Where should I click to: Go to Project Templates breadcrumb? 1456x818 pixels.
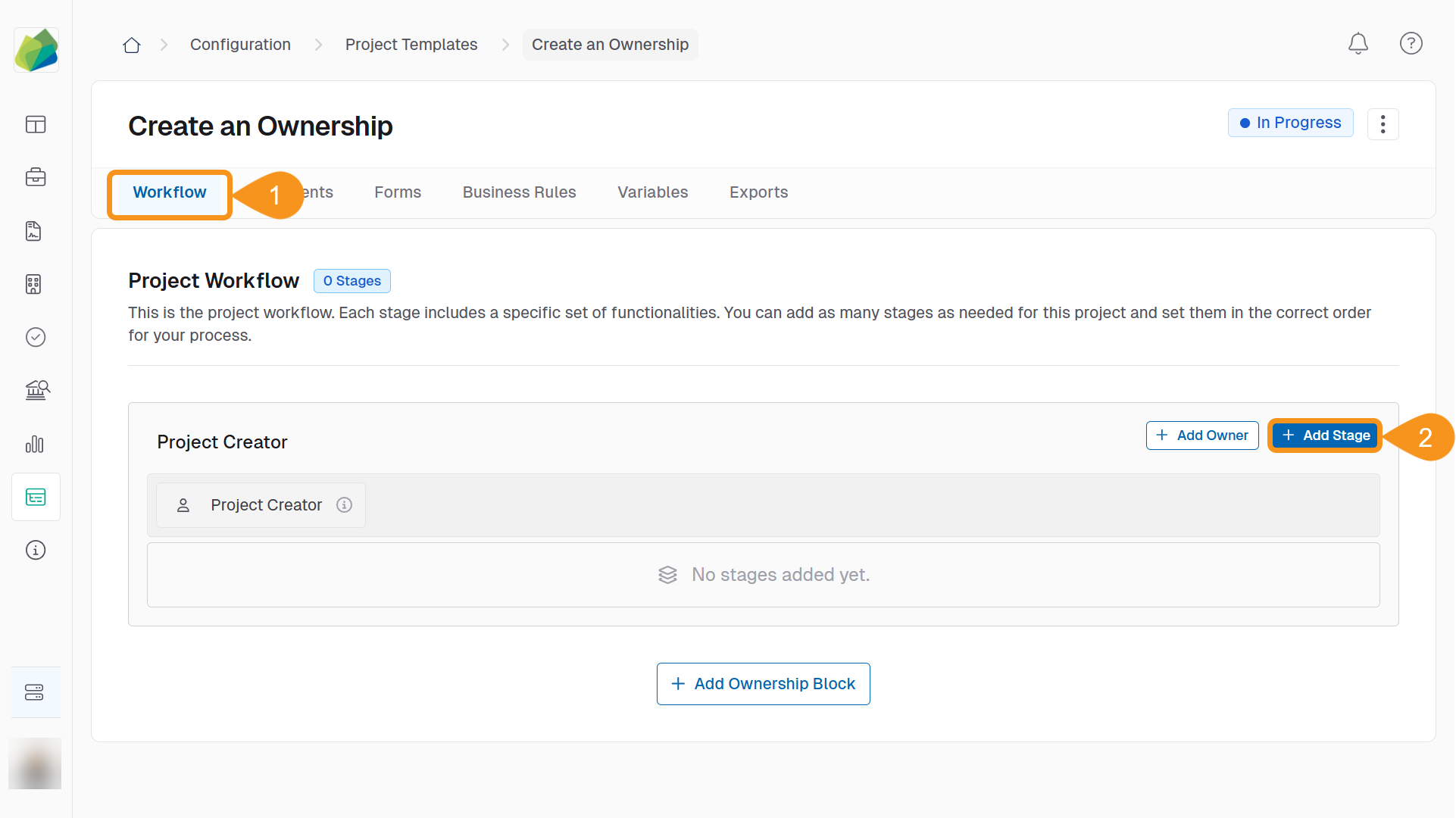pyautogui.click(x=411, y=45)
